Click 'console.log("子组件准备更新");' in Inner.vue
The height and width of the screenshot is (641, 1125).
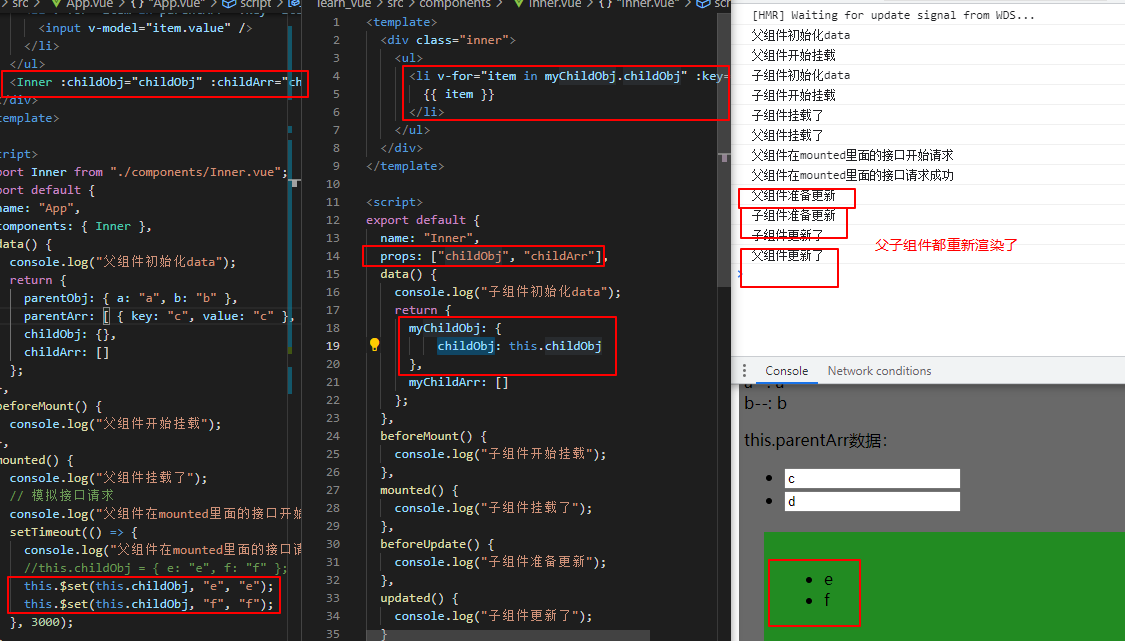(x=500, y=562)
